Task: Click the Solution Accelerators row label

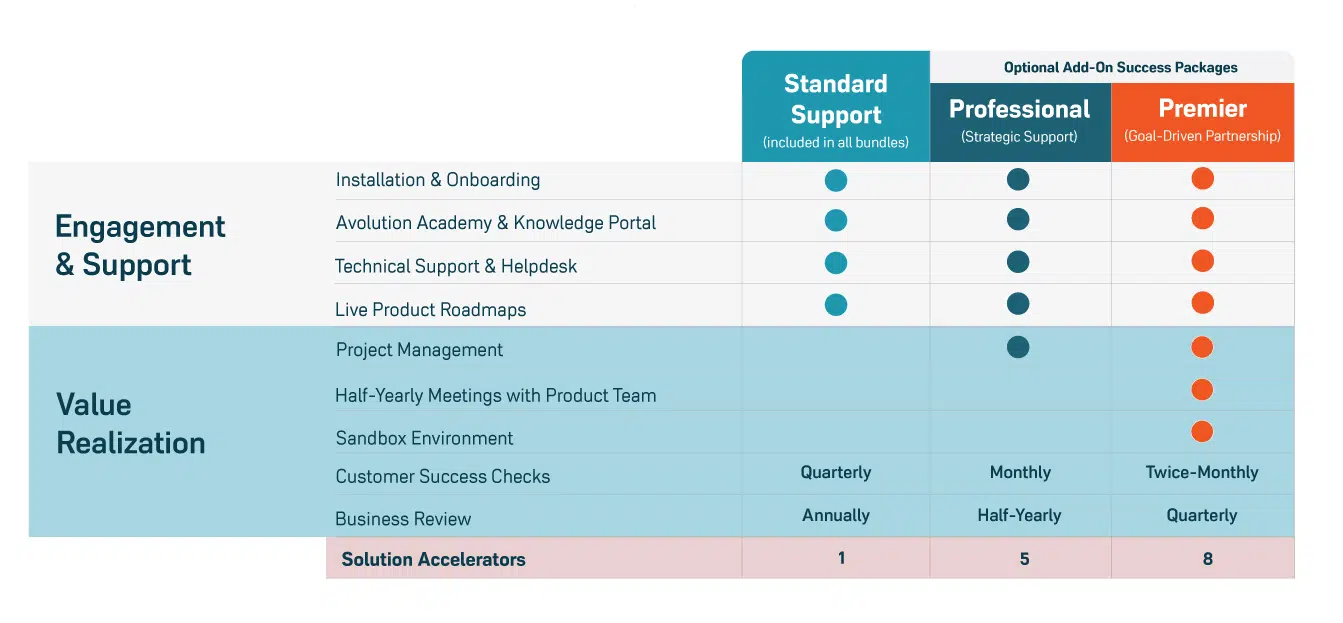Action: [x=433, y=560]
